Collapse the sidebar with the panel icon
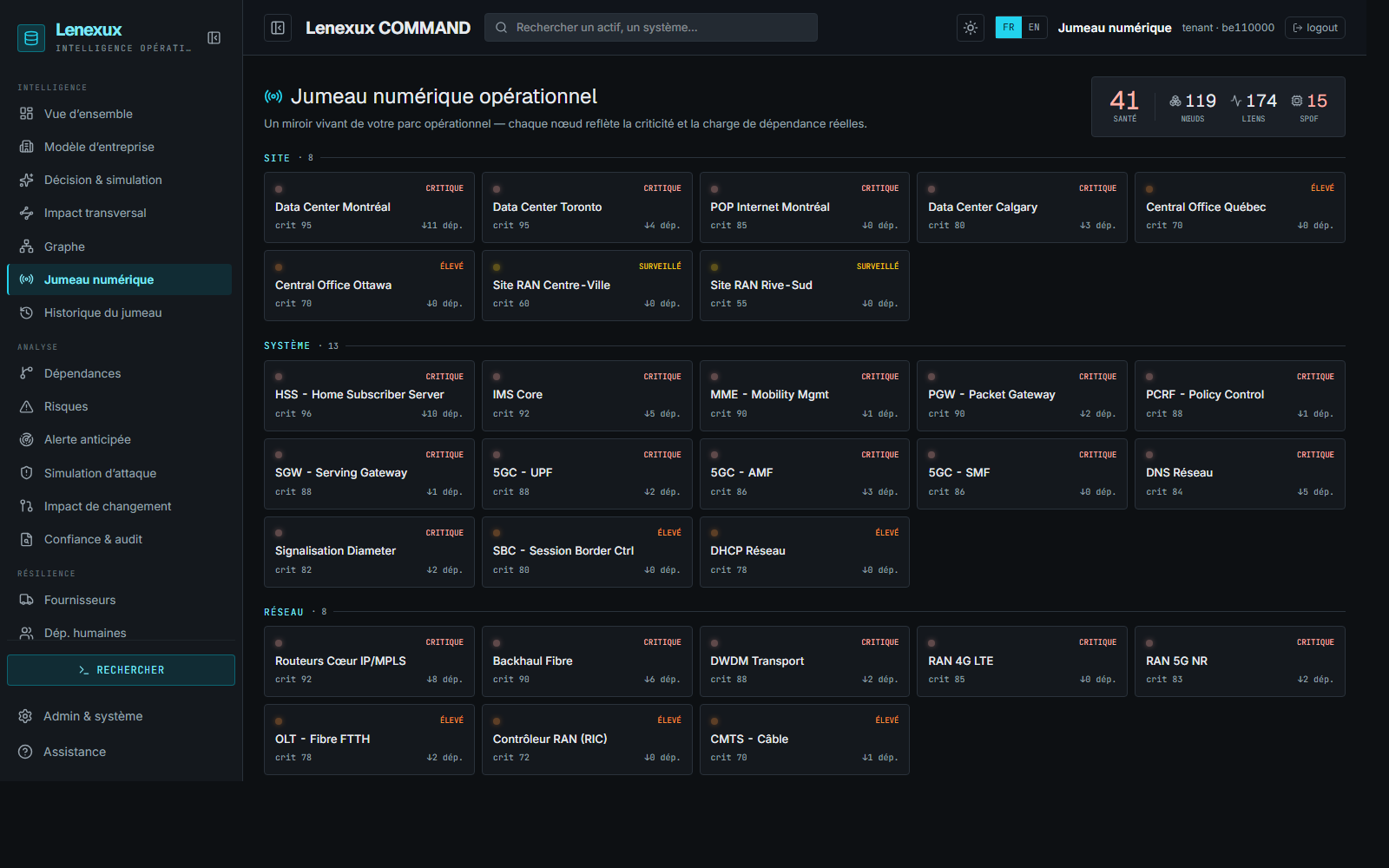This screenshot has height=868, width=1389. pyautogui.click(x=214, y=37)
